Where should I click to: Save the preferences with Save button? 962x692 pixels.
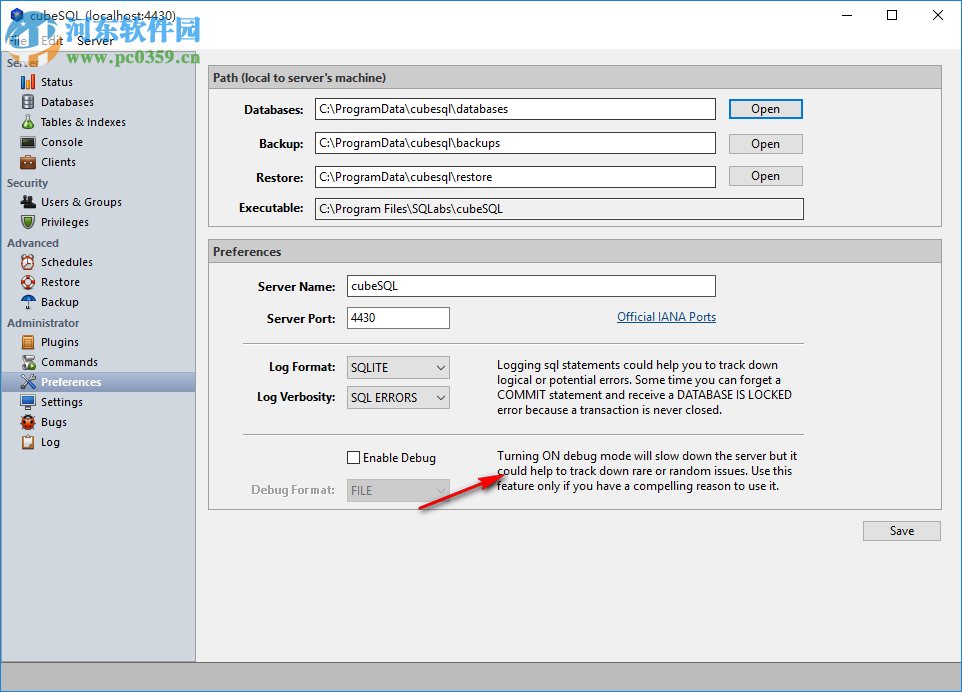coord(901,531)
